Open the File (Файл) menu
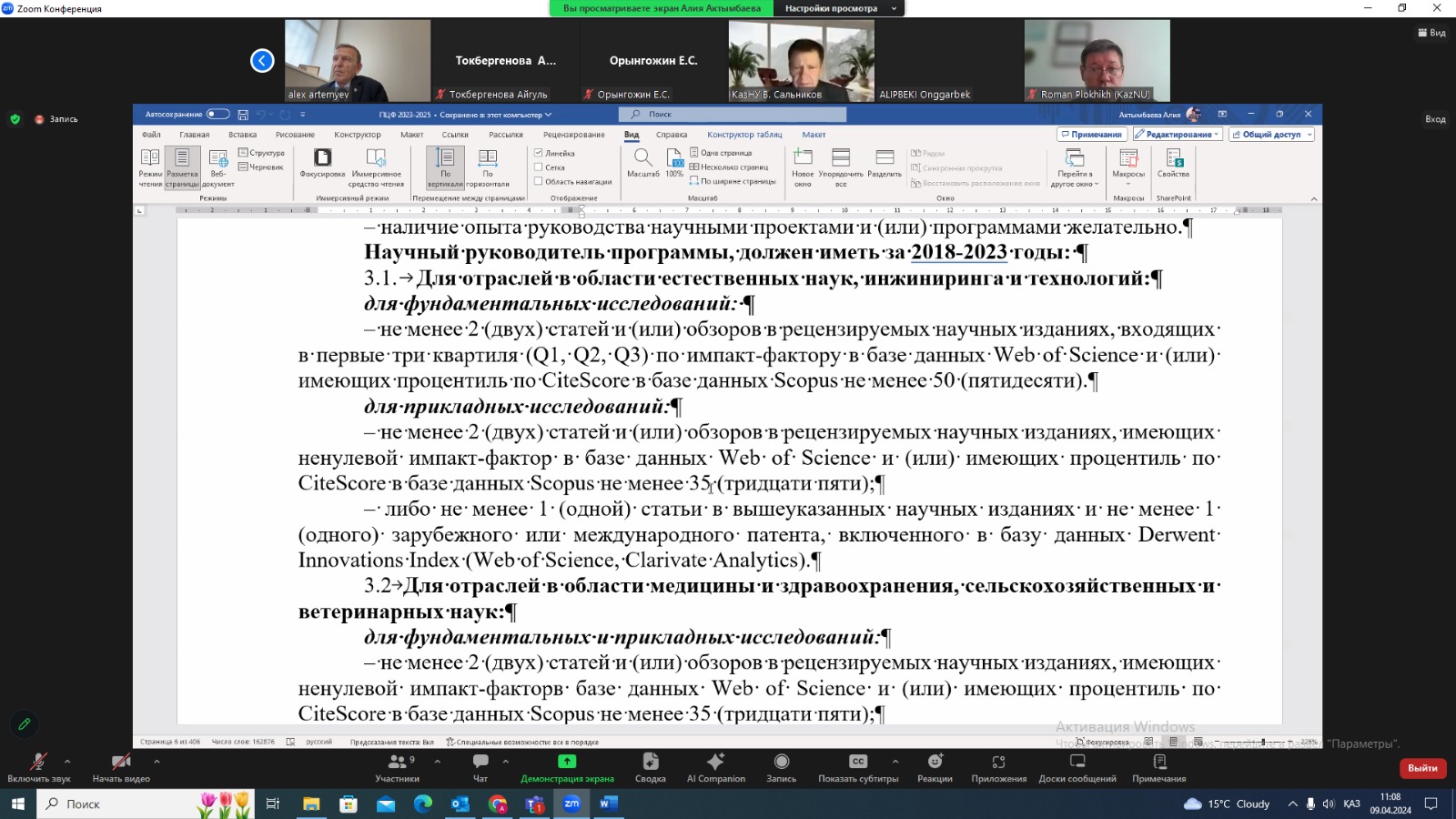The height and width of the screenshot is (819, 1456). click(151, 135)
